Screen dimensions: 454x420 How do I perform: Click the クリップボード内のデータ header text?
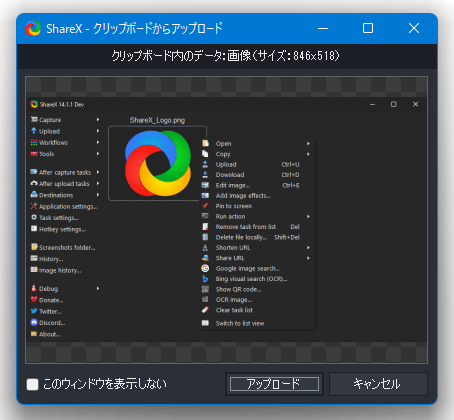[x=225, y=56]
